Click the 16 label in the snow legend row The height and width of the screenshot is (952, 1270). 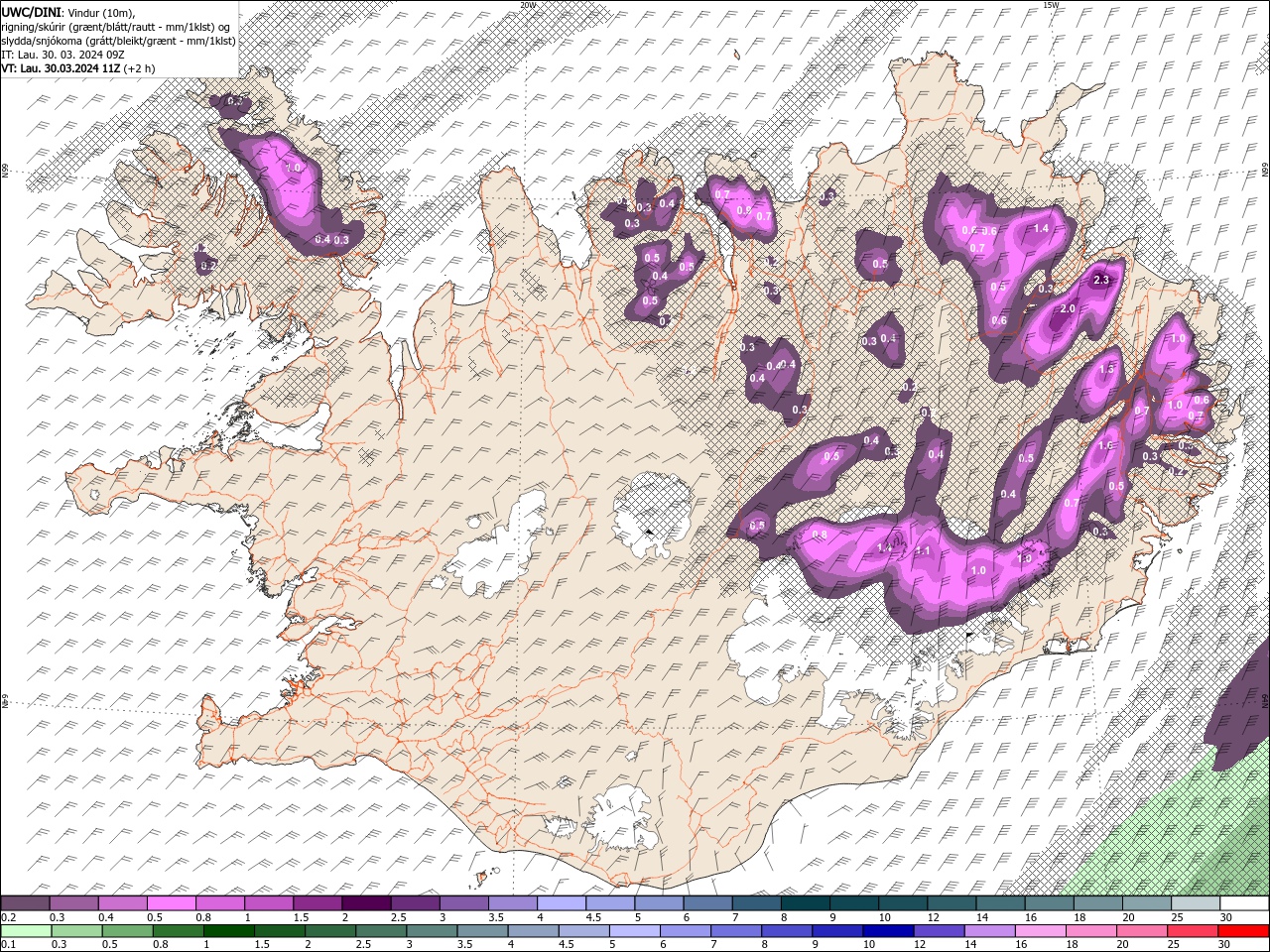point(1032,917)
